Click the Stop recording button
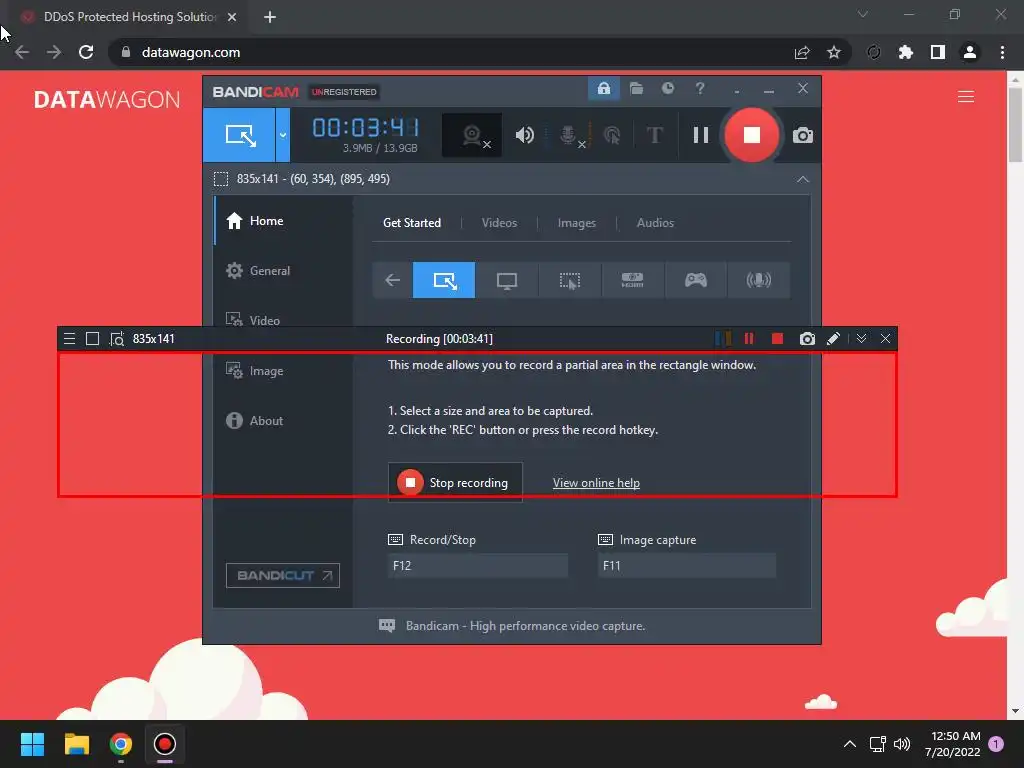Screen dimensions: 1024x768 455,483
